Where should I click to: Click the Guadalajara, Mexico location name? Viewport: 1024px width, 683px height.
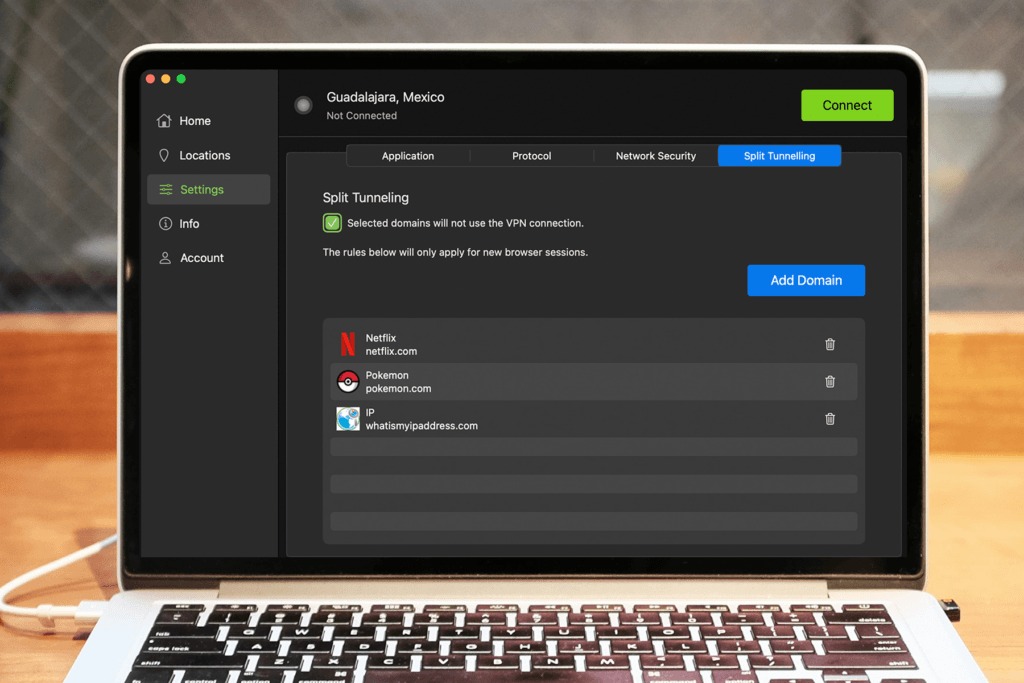pyautogui.click(x=385, y=97)
